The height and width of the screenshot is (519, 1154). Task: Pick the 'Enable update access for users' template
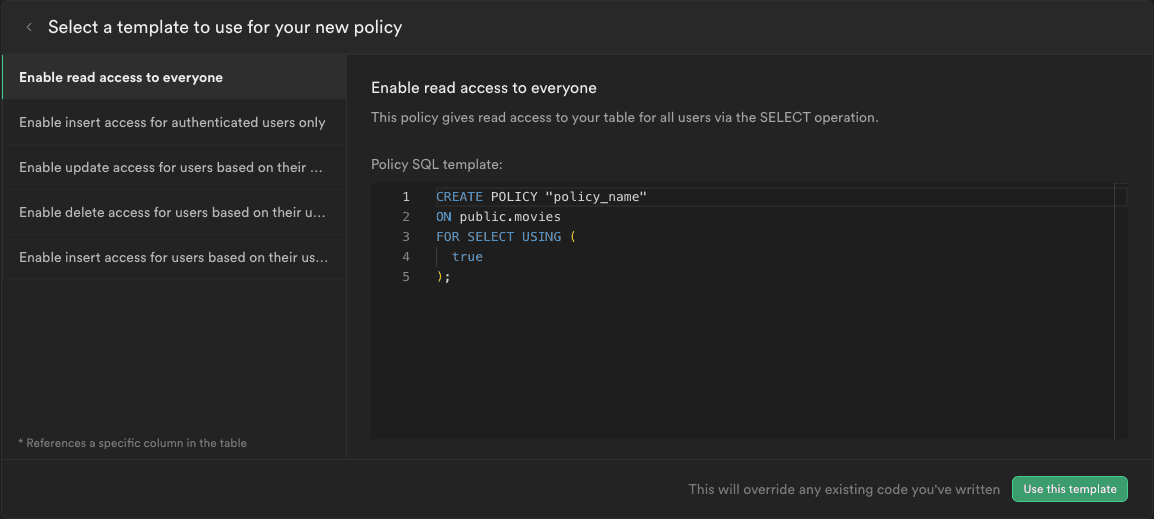[172, 167]
